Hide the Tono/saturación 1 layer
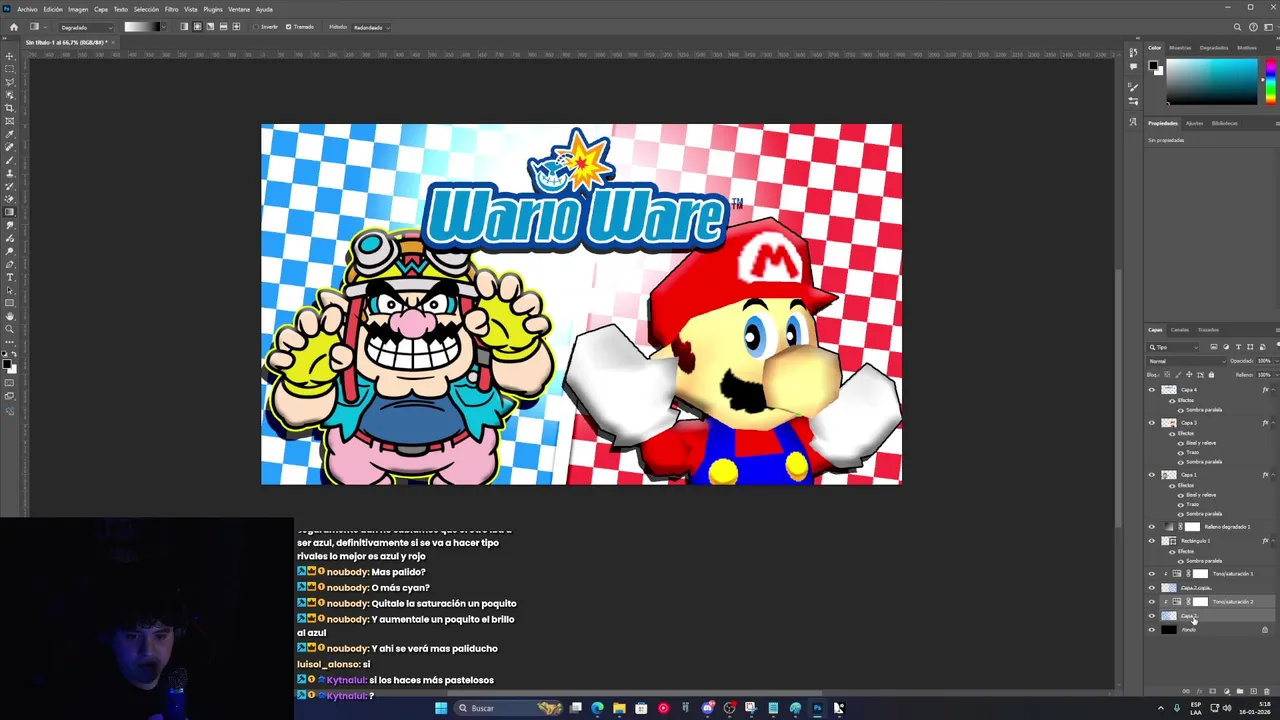This screenshot has width=1280, height=720. click(1151, 574)
